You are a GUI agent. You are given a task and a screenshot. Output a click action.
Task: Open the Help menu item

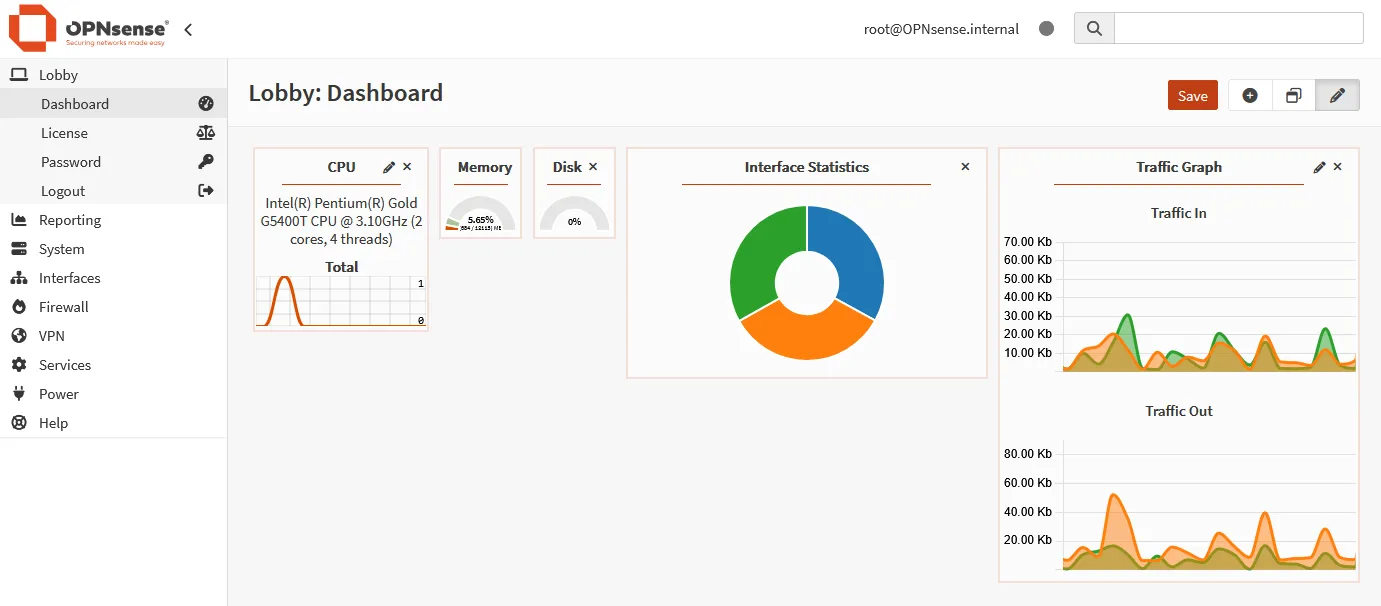pyautogui.click(x=53, y=422)
